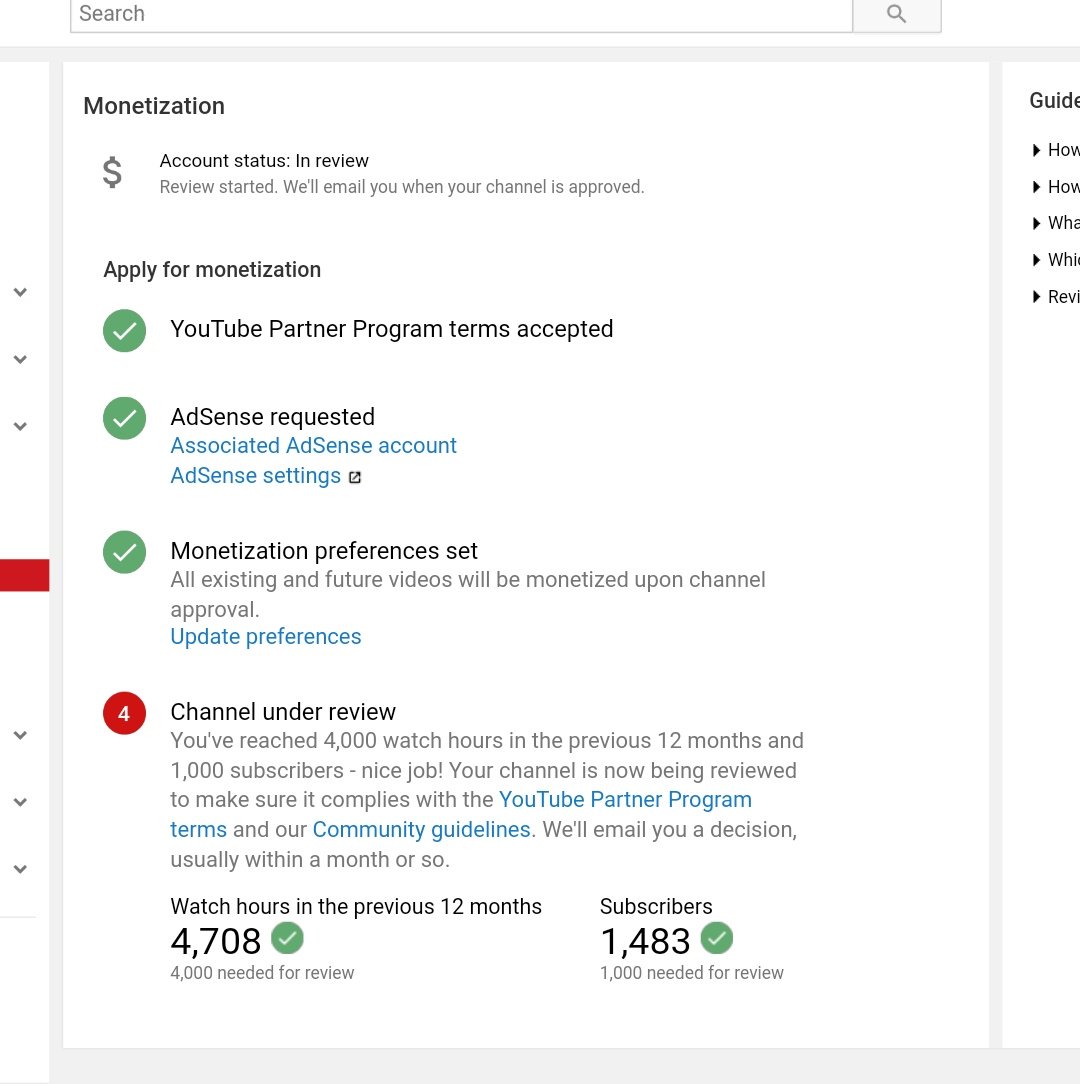Click the magnifier search button
The image size is (1080, 1084).
[896, 15]
